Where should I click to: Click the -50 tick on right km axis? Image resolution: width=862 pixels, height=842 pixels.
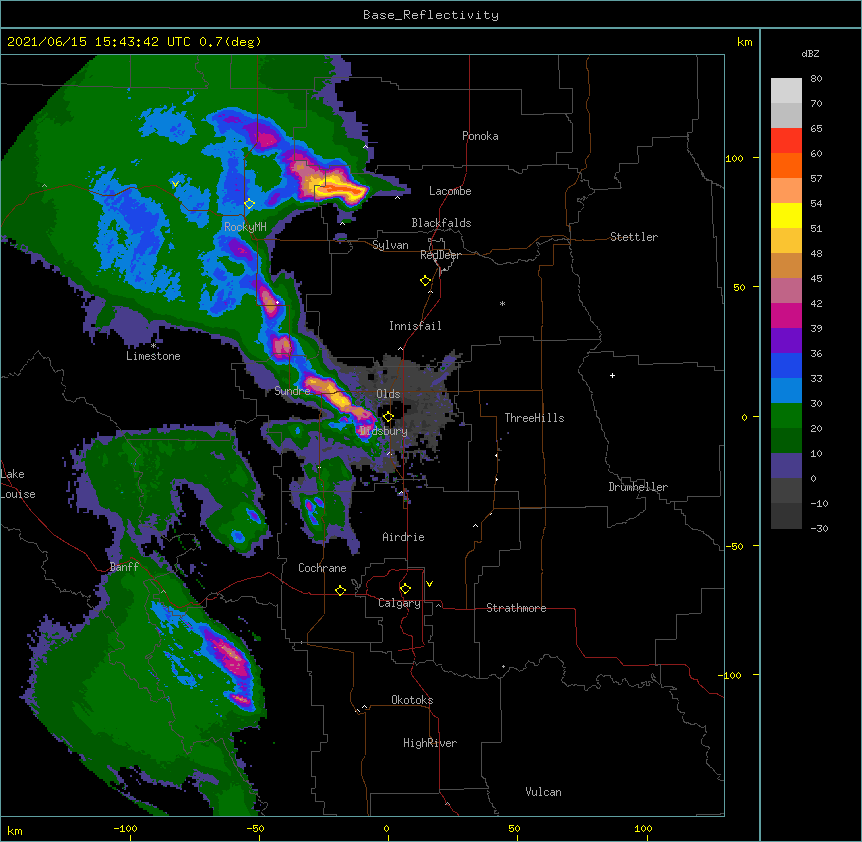734,546
